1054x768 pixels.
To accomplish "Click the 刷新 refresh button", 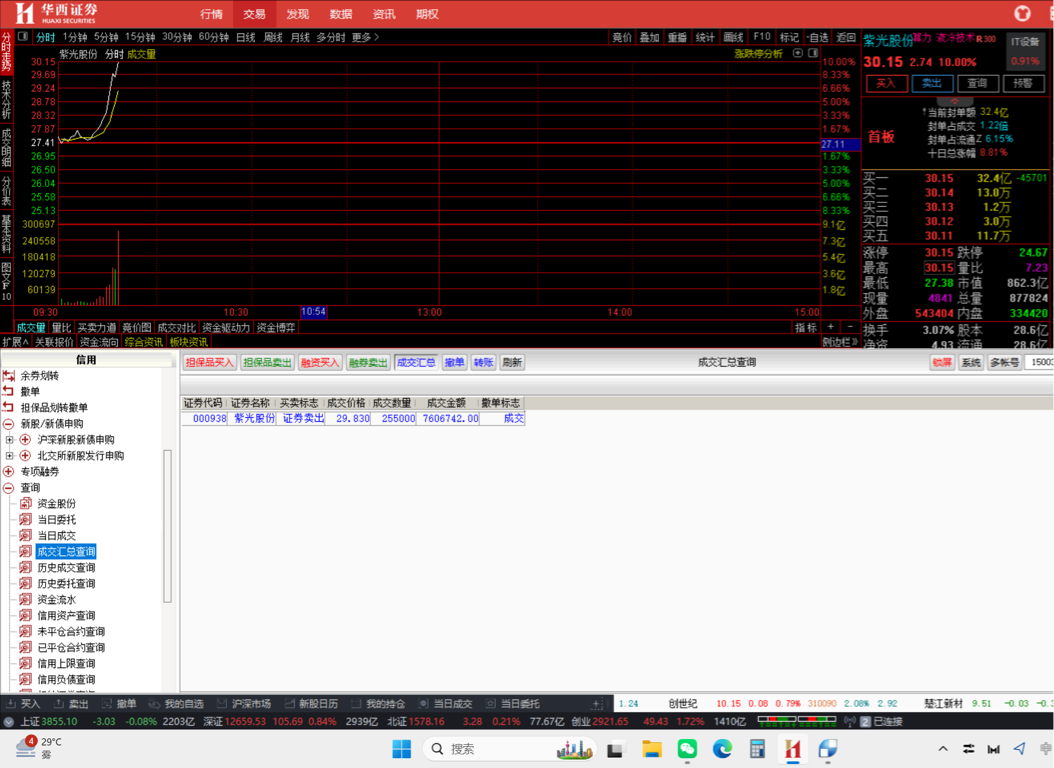I will pyautogui.click(x=512, y=362).
